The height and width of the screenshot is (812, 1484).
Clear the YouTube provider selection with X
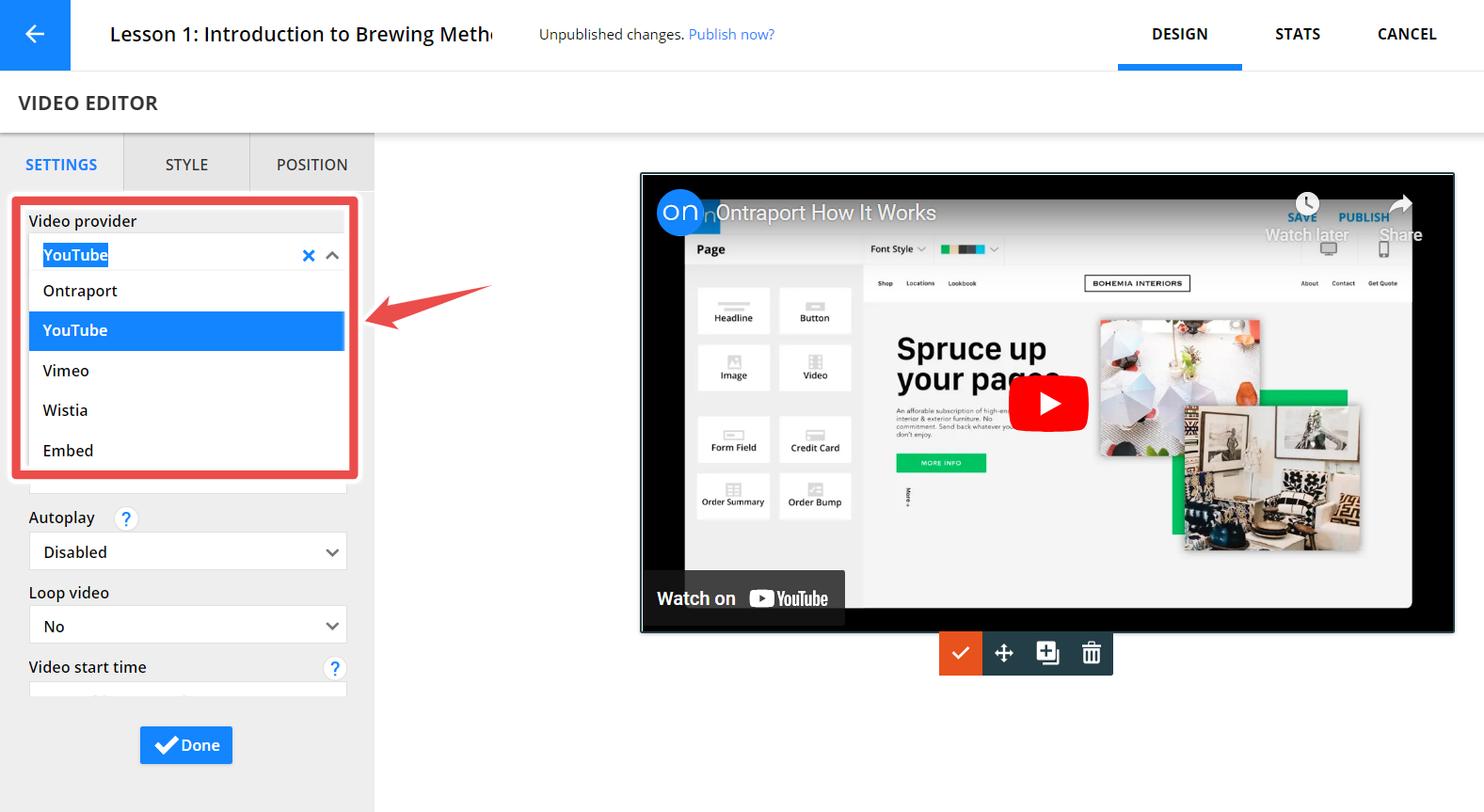coord(308,256)
